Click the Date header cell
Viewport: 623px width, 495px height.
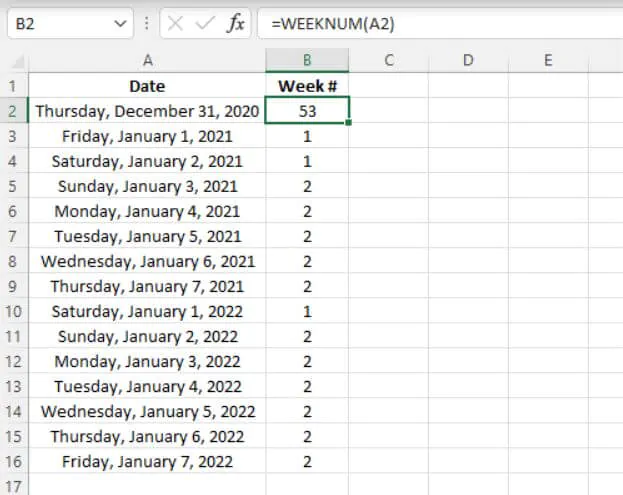tap(147, 86)
